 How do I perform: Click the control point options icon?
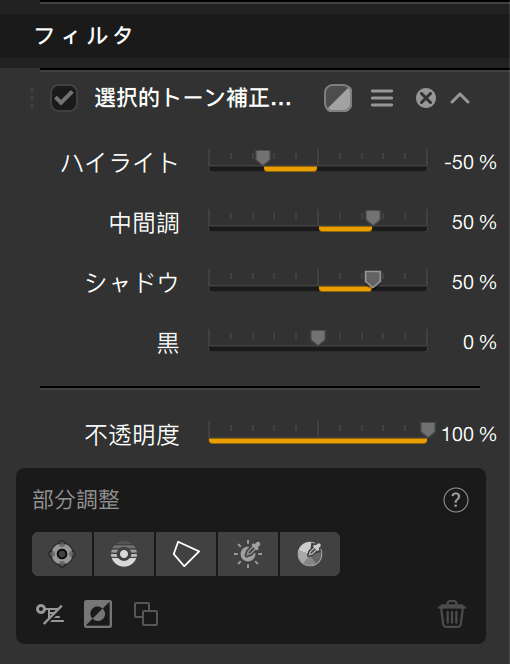(x=50, y=614)
